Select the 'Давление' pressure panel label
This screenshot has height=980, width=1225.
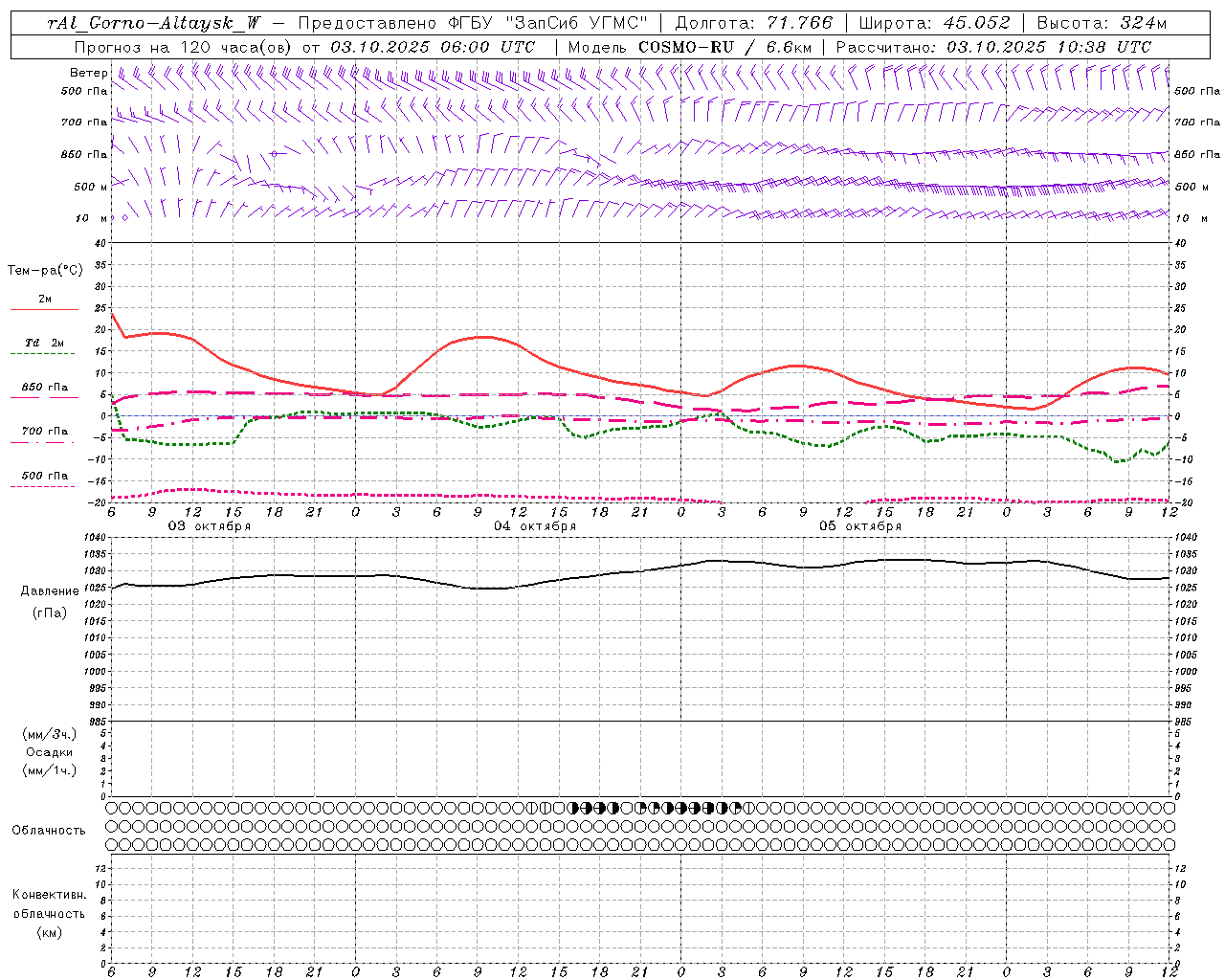click(x=50, y=591)
